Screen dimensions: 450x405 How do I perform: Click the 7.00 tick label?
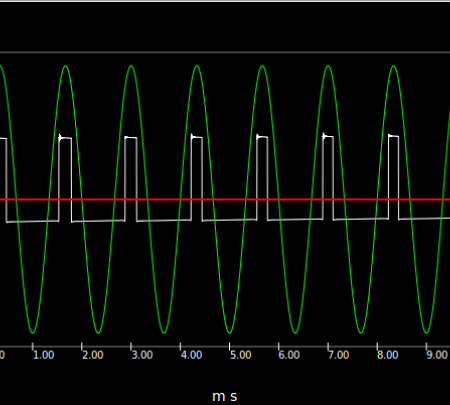click(338, 355)
